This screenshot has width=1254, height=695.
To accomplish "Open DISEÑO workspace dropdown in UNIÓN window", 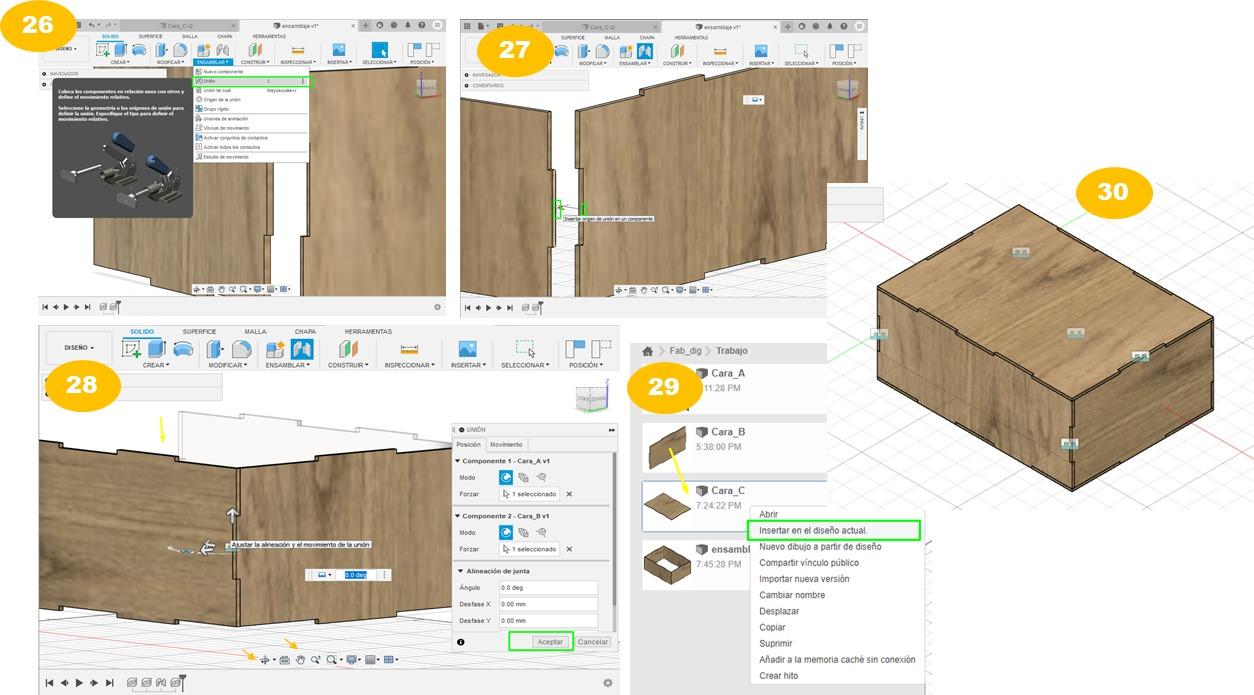I will click(79, 348).
